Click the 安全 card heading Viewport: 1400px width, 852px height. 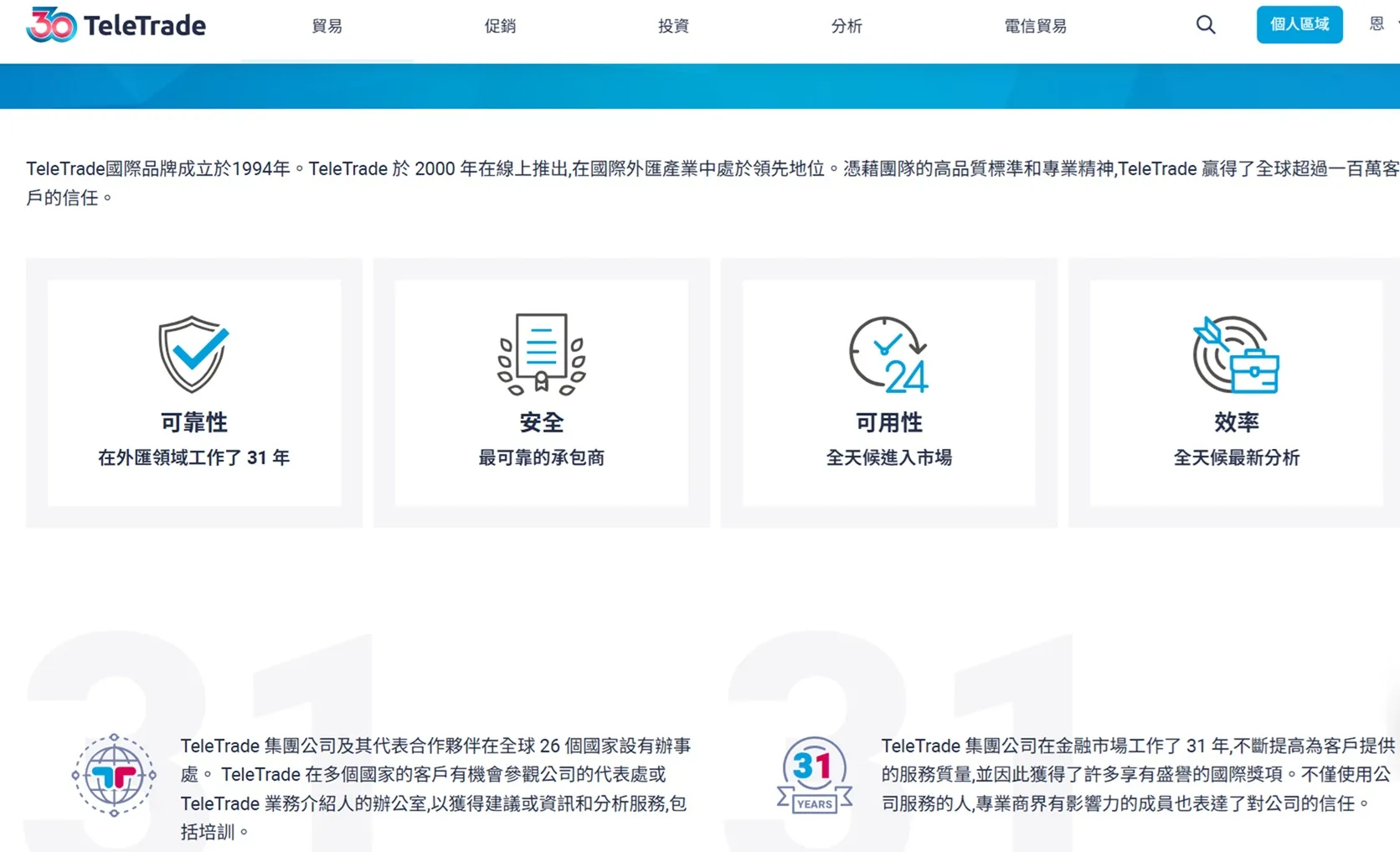pos(542,422)
